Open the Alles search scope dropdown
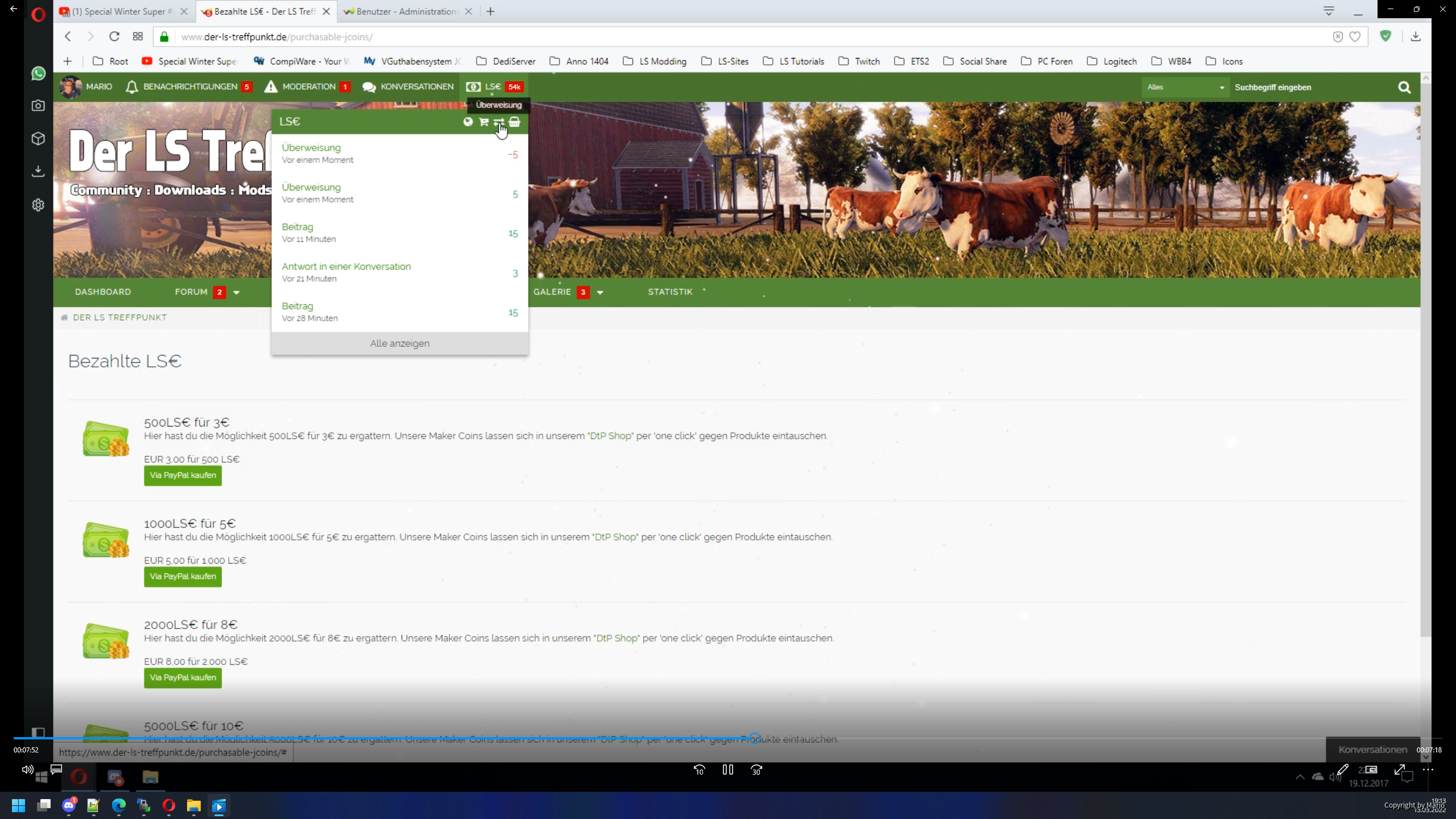This screenshot has height=819, width=1456. coord(1185,87)
